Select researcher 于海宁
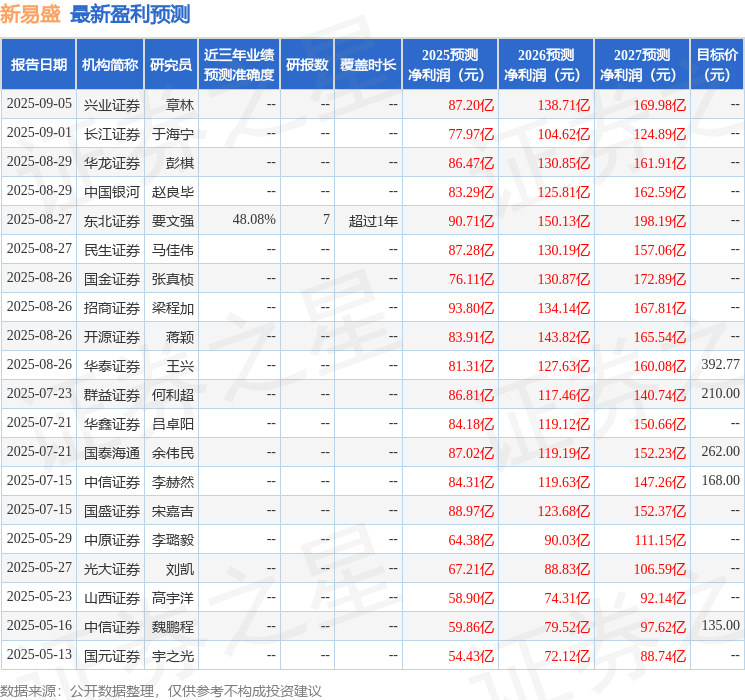The width and height of the screenshot is (745, 700). tap(173, 134)
